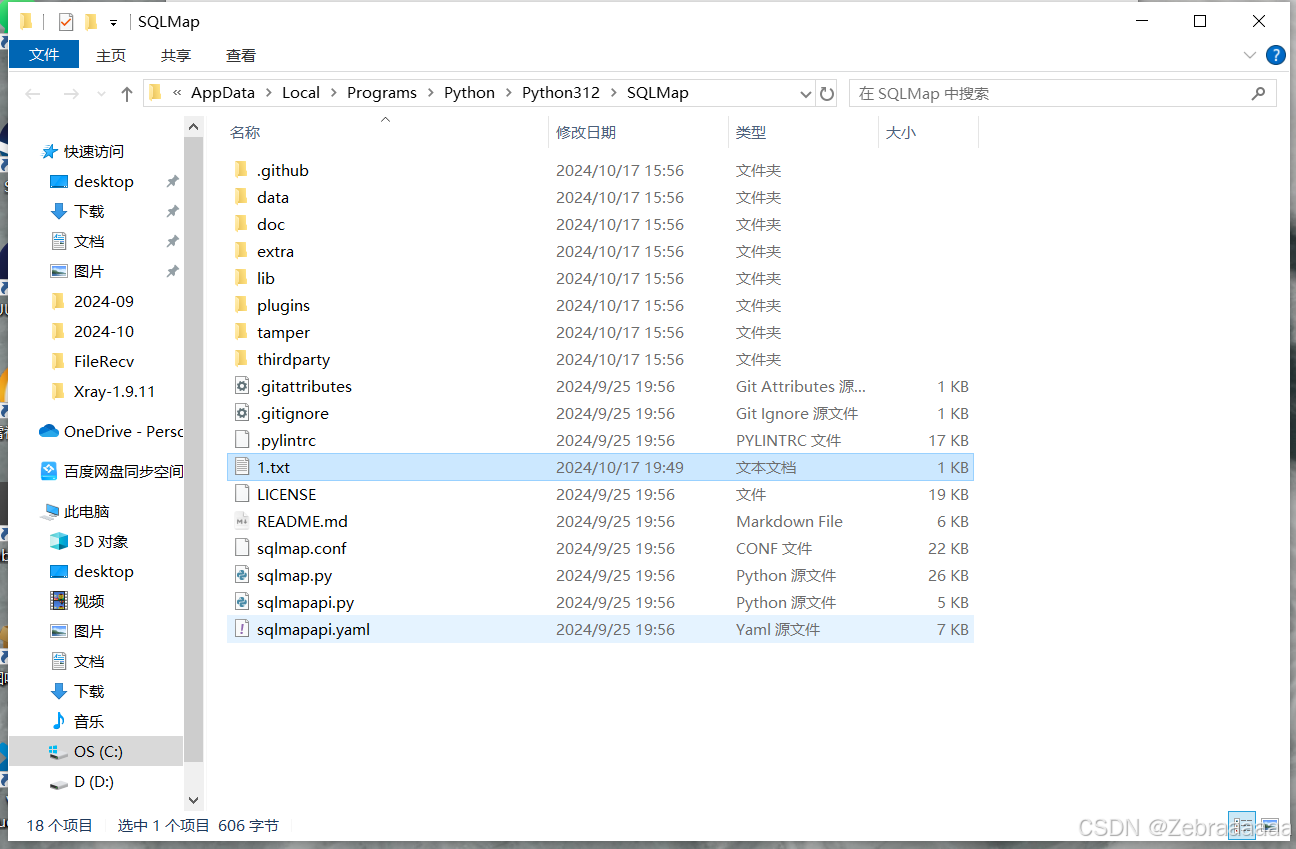1296x849 pixels.
Task: Select the lib folder
Action: pos(600,278)
